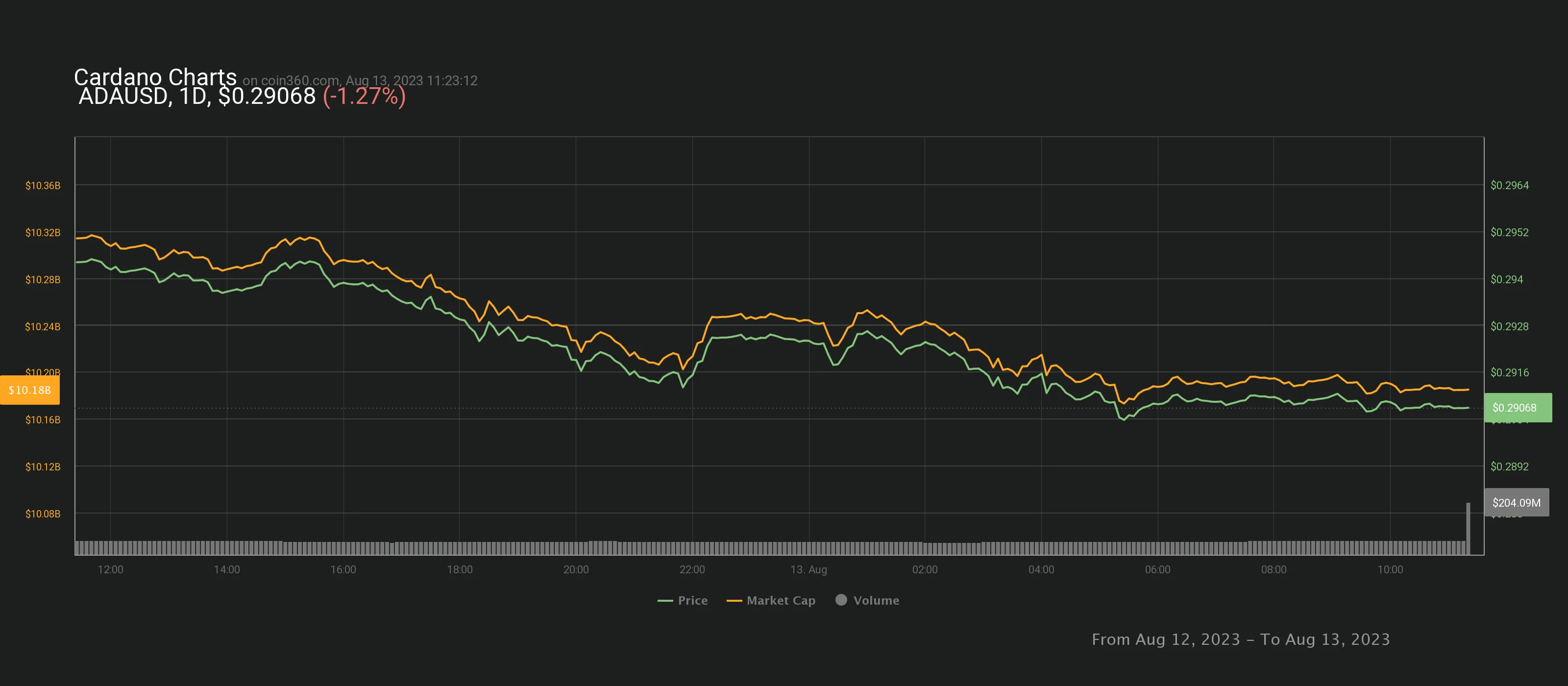Click the gray Volume circle legend icon

coord(841,600)
